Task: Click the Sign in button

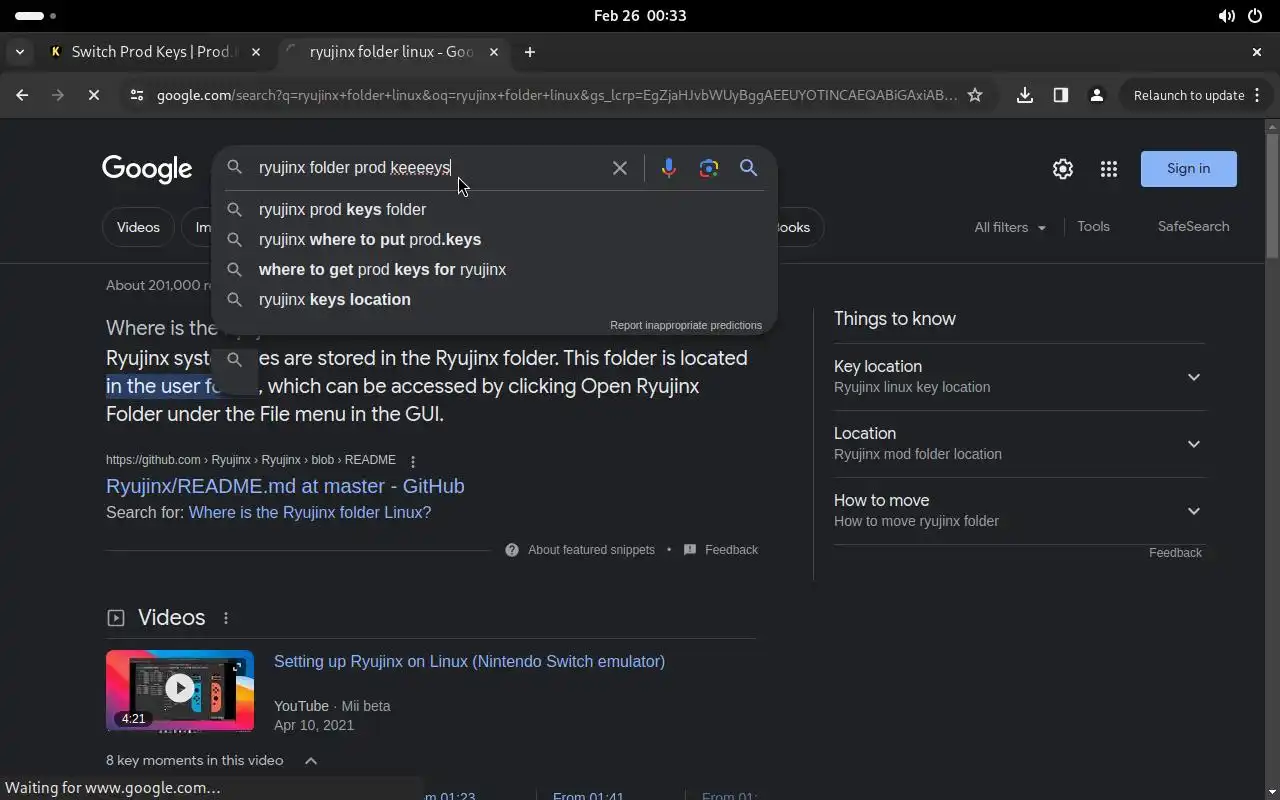Action: [1188, 169]
